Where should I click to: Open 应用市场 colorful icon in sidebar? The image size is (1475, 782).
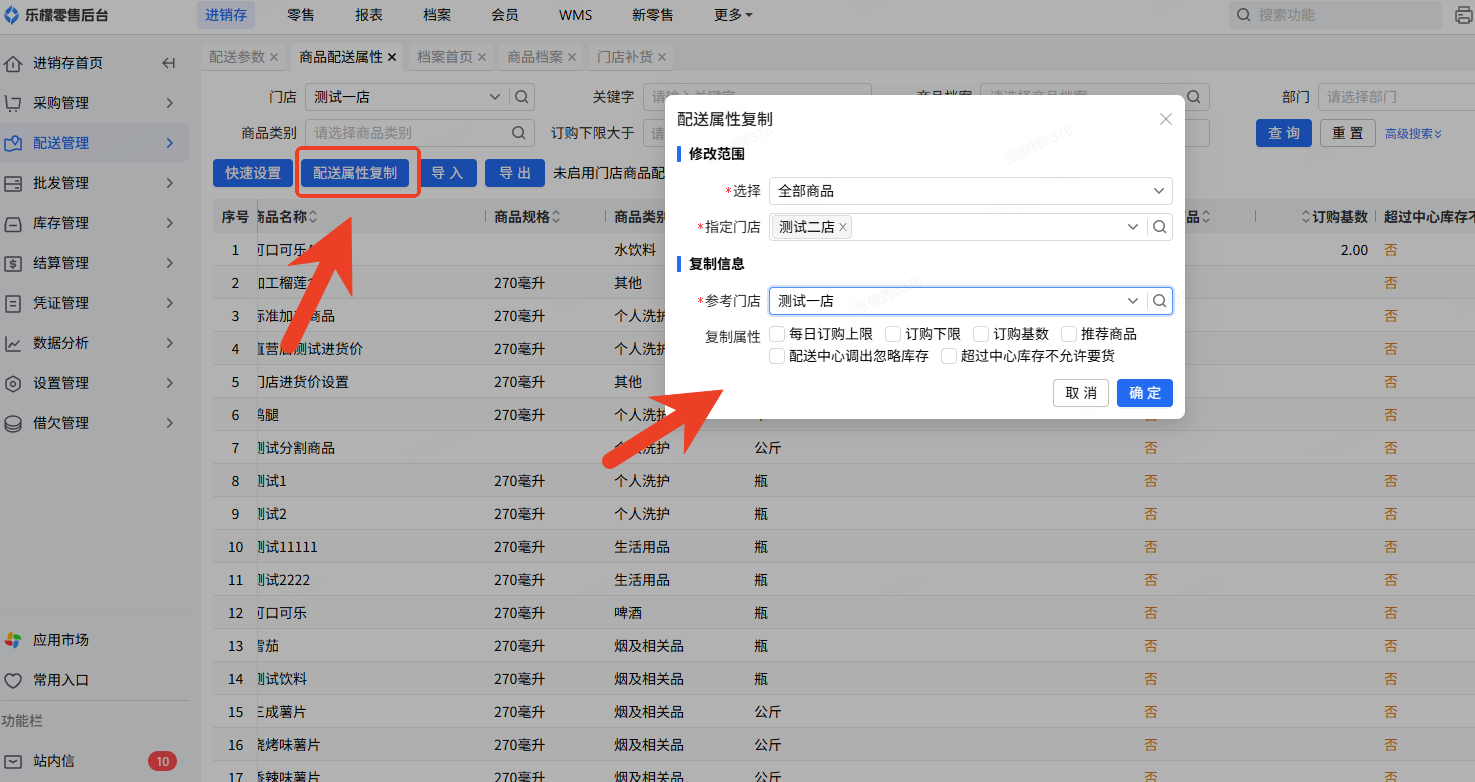click(x=13, y=640)
